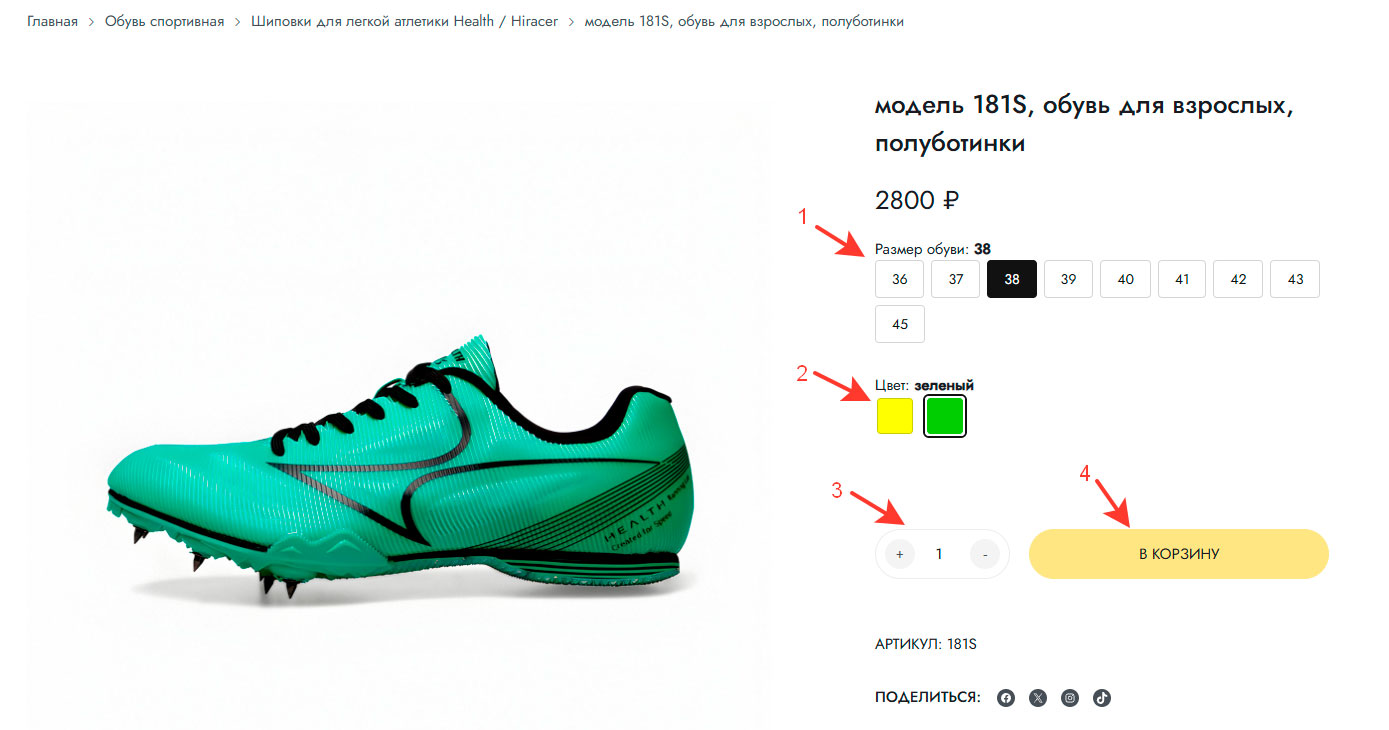Open the Facebook share icon

click(x=1006, y=698)
